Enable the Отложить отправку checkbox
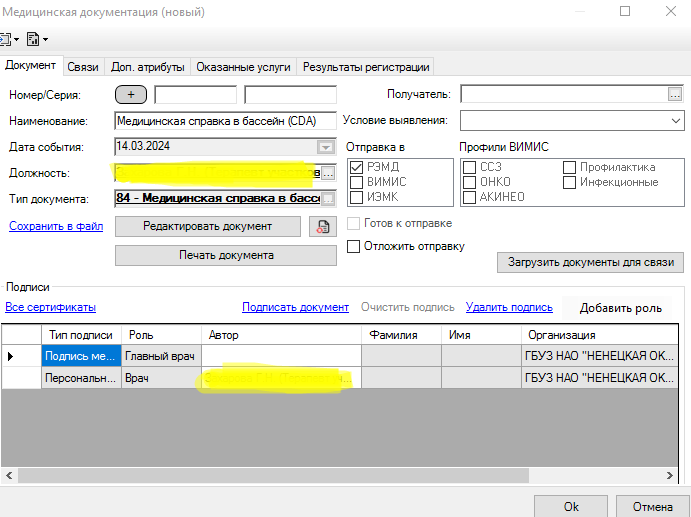Image resolution: width=691 pixels, height=517 pixels. click(353, 246)
